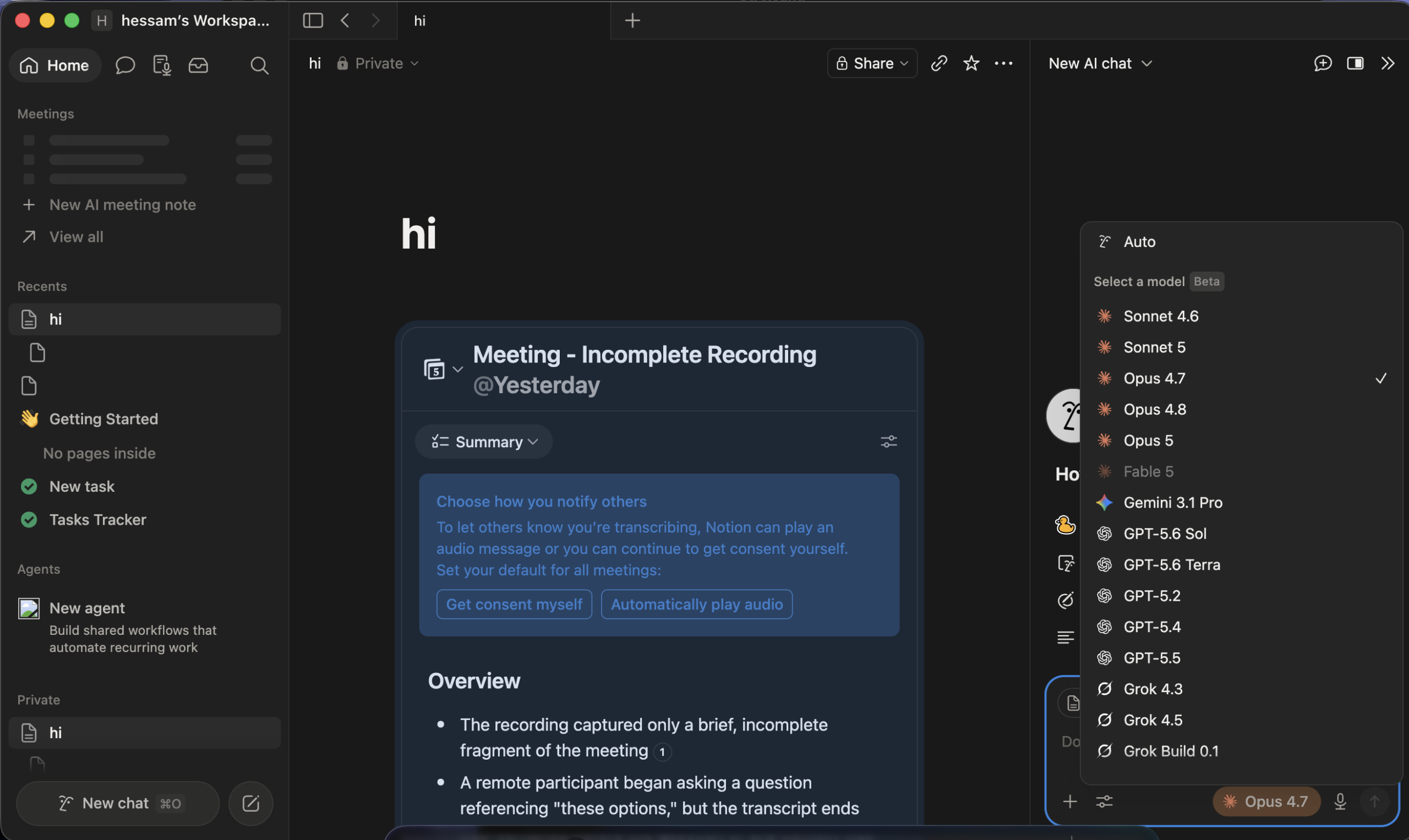Click citation marker 1 in Overview
1409x840 pixels.
[x=662, y=753]
